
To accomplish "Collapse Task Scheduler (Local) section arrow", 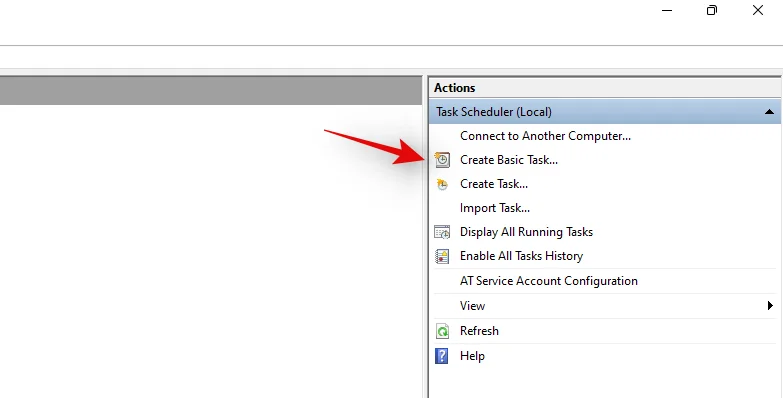I will coord(769,112).
